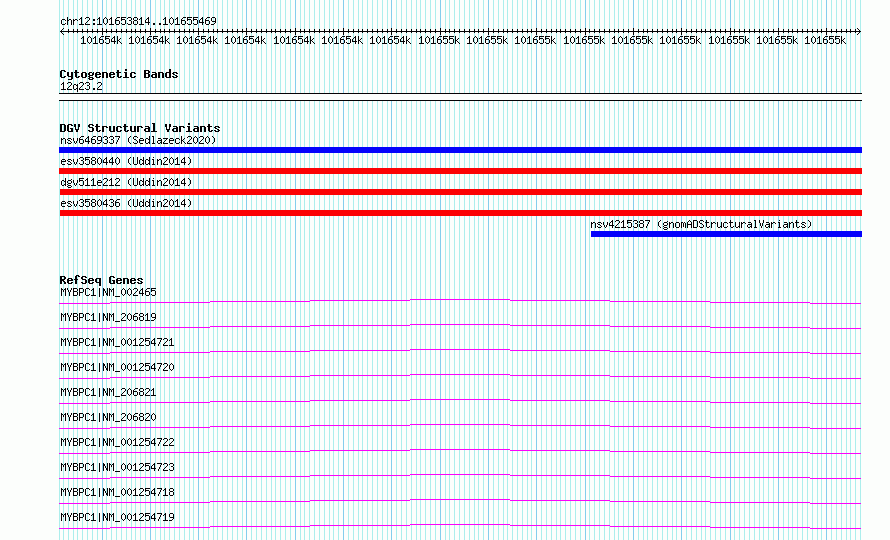Select the red dgv511e212 variant bar
The width and height of the screenshot is (890, 540).
point(460,192)
